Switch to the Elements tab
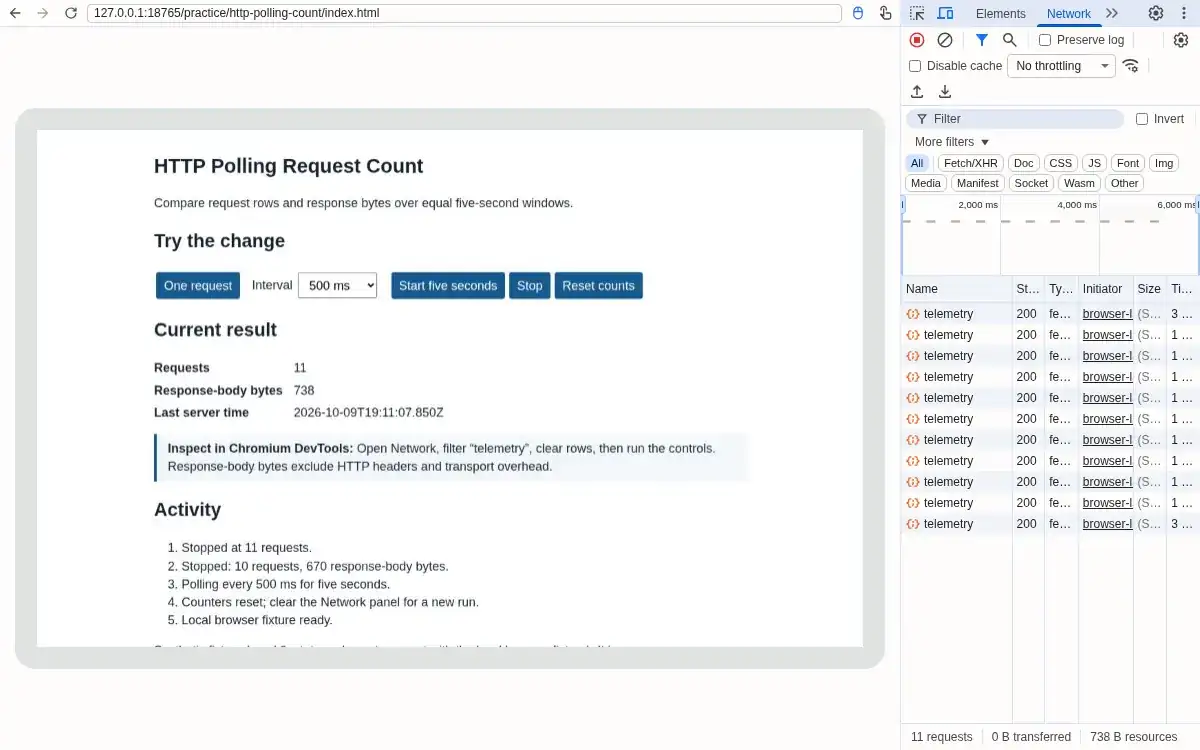 [1001, 13]
